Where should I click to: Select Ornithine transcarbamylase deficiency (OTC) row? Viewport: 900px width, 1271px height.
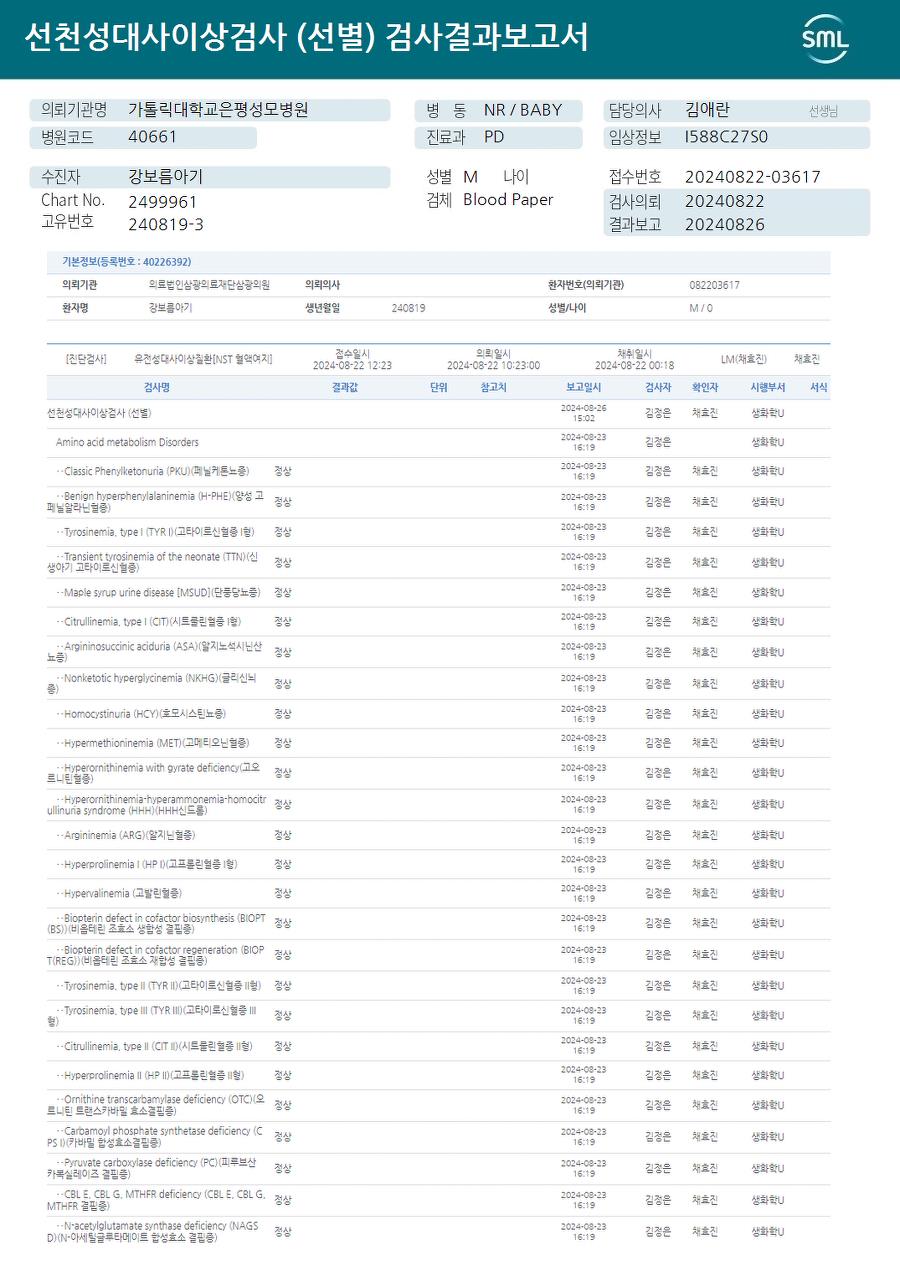tap(438, 1105)
